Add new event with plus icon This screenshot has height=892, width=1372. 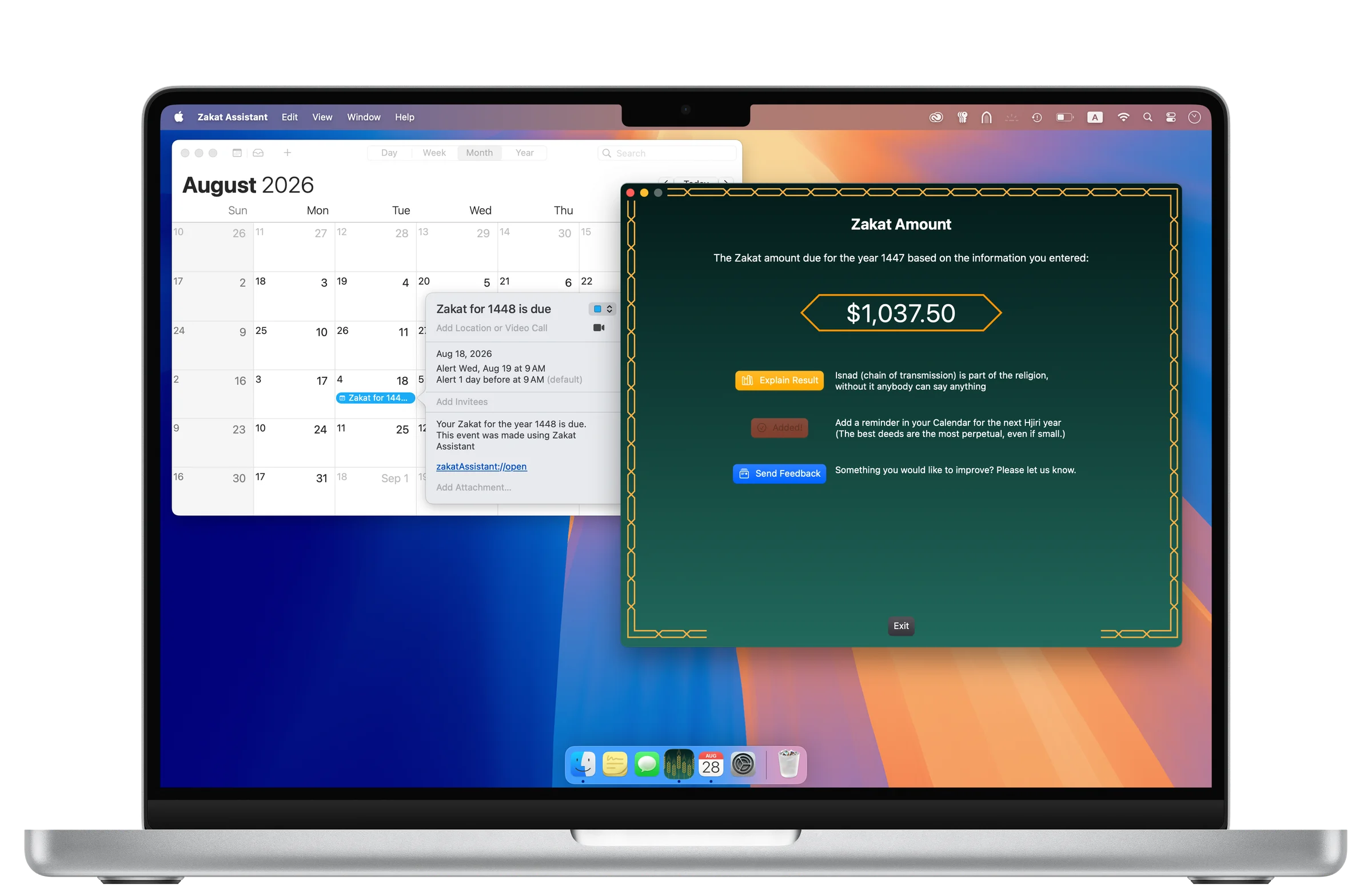pos(287,153)
